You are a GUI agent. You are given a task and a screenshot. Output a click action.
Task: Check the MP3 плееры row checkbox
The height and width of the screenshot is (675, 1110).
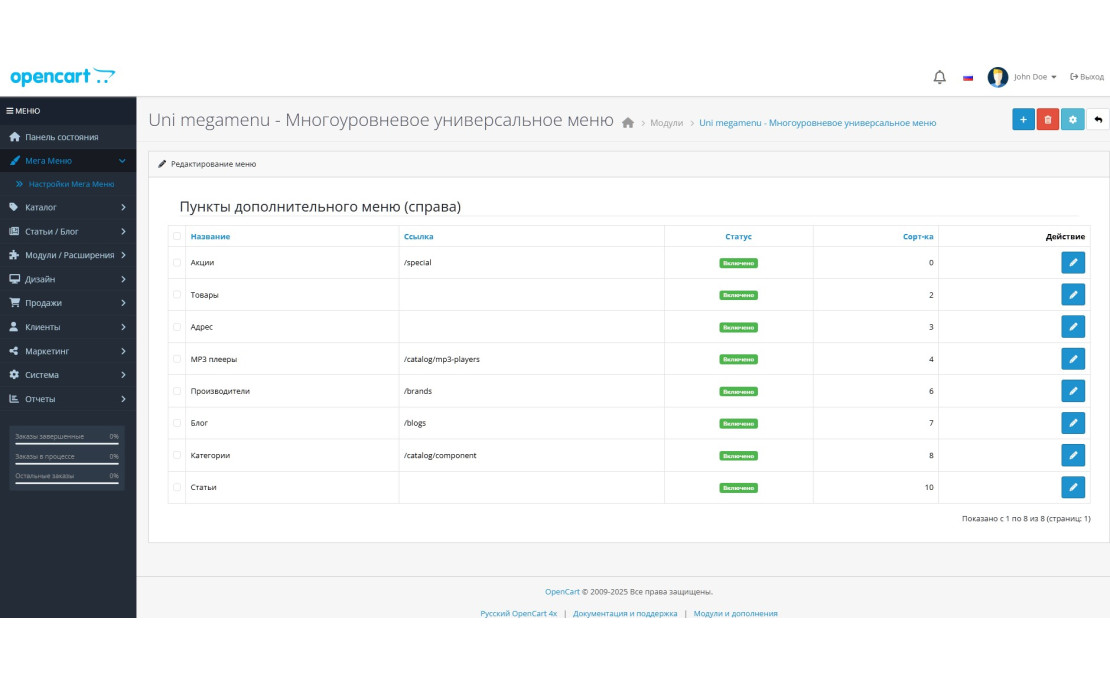177,359
